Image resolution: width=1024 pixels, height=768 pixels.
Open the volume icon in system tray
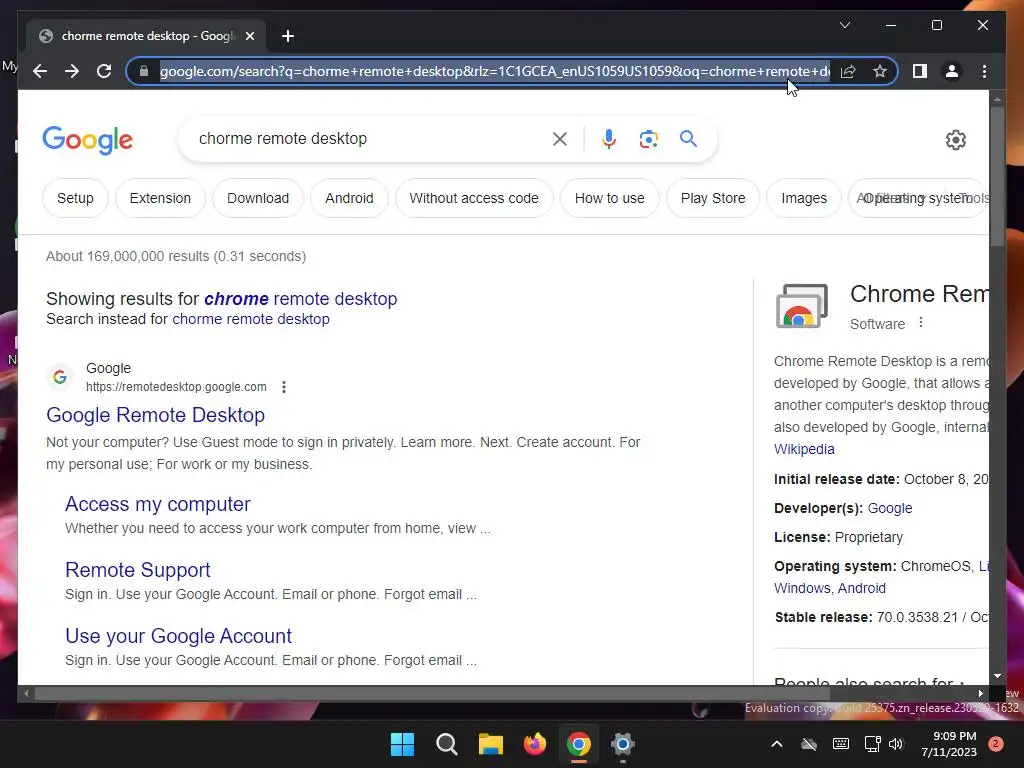pyautogui.click(x=896, y=744)
